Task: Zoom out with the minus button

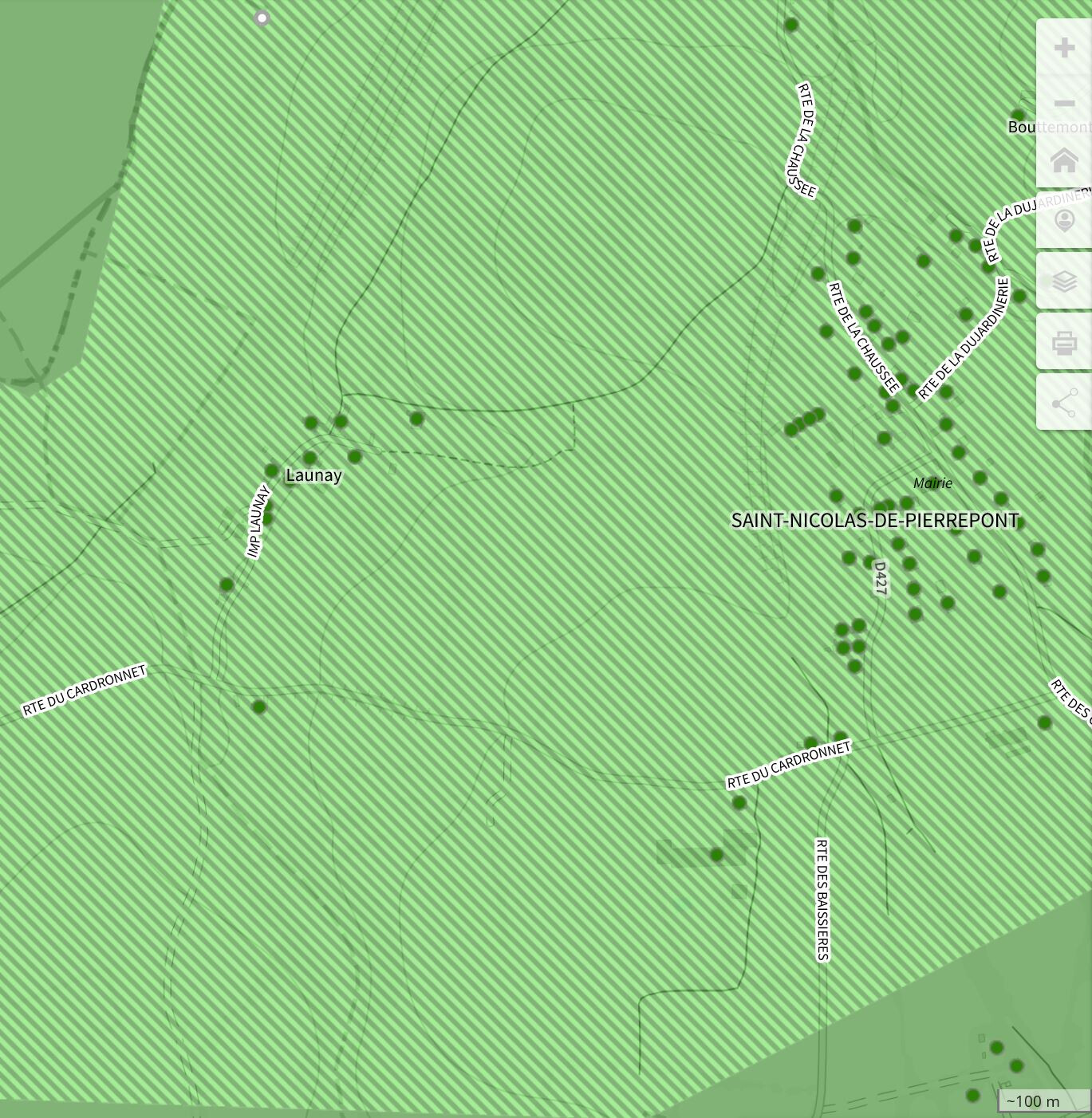Action: pyautogui.click(x=1064, y=104)
